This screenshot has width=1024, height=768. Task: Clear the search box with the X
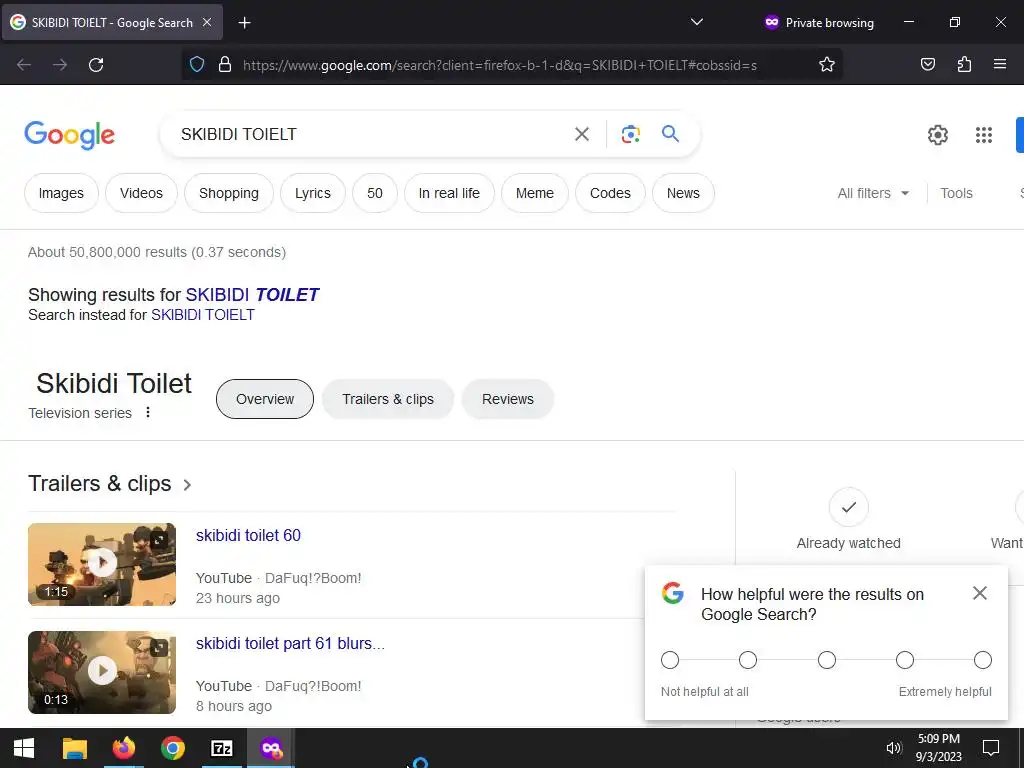[582, 134]
